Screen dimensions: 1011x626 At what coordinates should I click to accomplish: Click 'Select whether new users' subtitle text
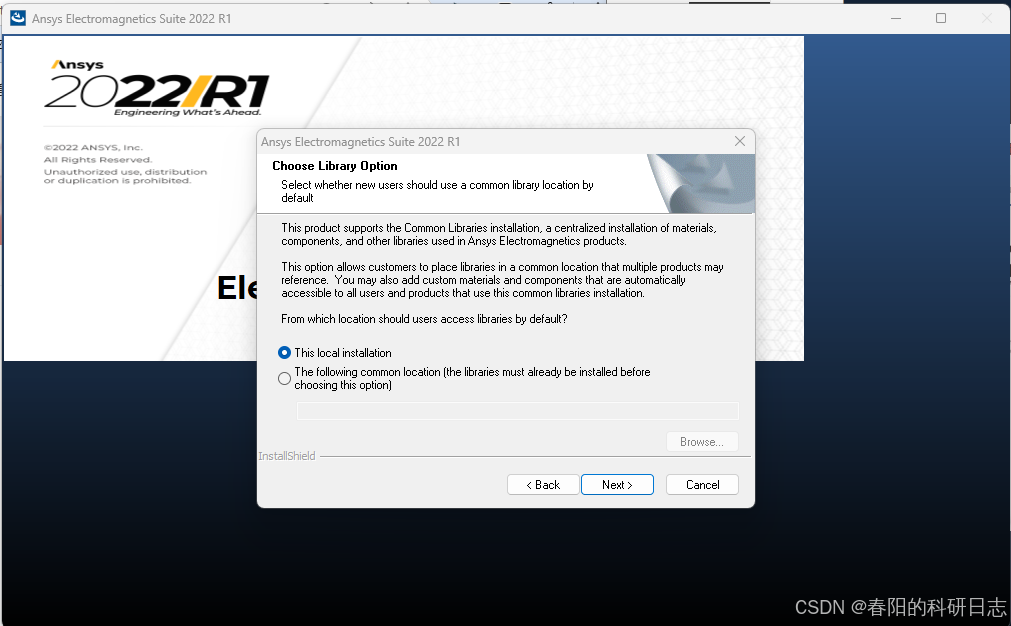[x=437, y=191]
